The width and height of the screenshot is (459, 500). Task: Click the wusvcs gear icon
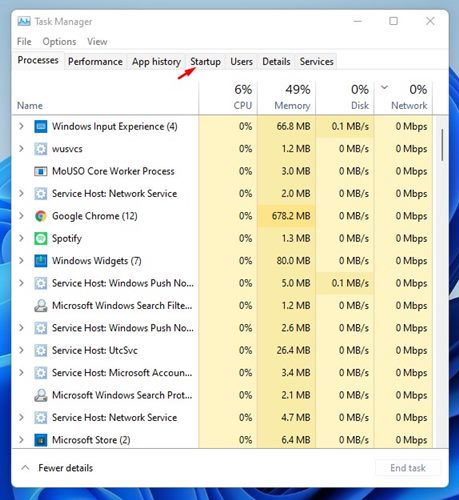41,149
